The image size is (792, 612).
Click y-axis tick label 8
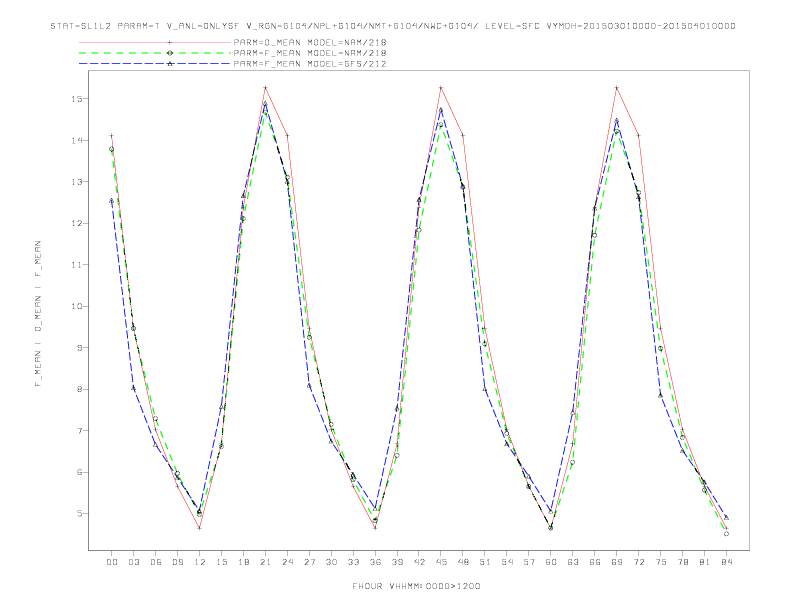click(80, 389)
